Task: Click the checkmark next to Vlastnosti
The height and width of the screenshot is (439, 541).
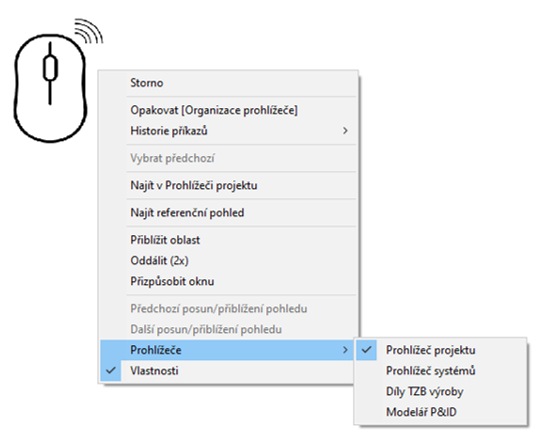Action: [111, 371]
